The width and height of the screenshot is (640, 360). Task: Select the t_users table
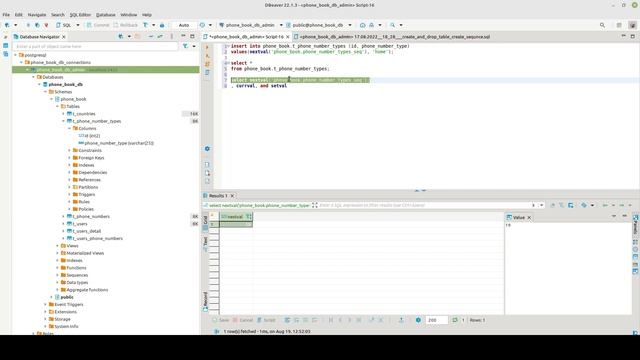coord(80,224)
